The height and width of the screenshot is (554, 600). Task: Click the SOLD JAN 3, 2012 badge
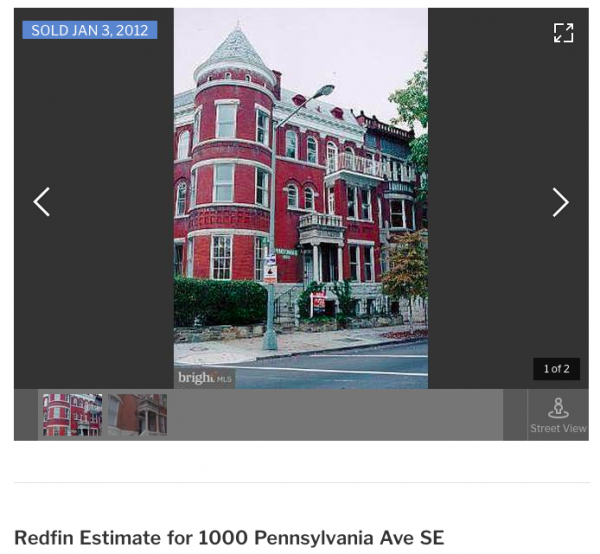(90, 30)
